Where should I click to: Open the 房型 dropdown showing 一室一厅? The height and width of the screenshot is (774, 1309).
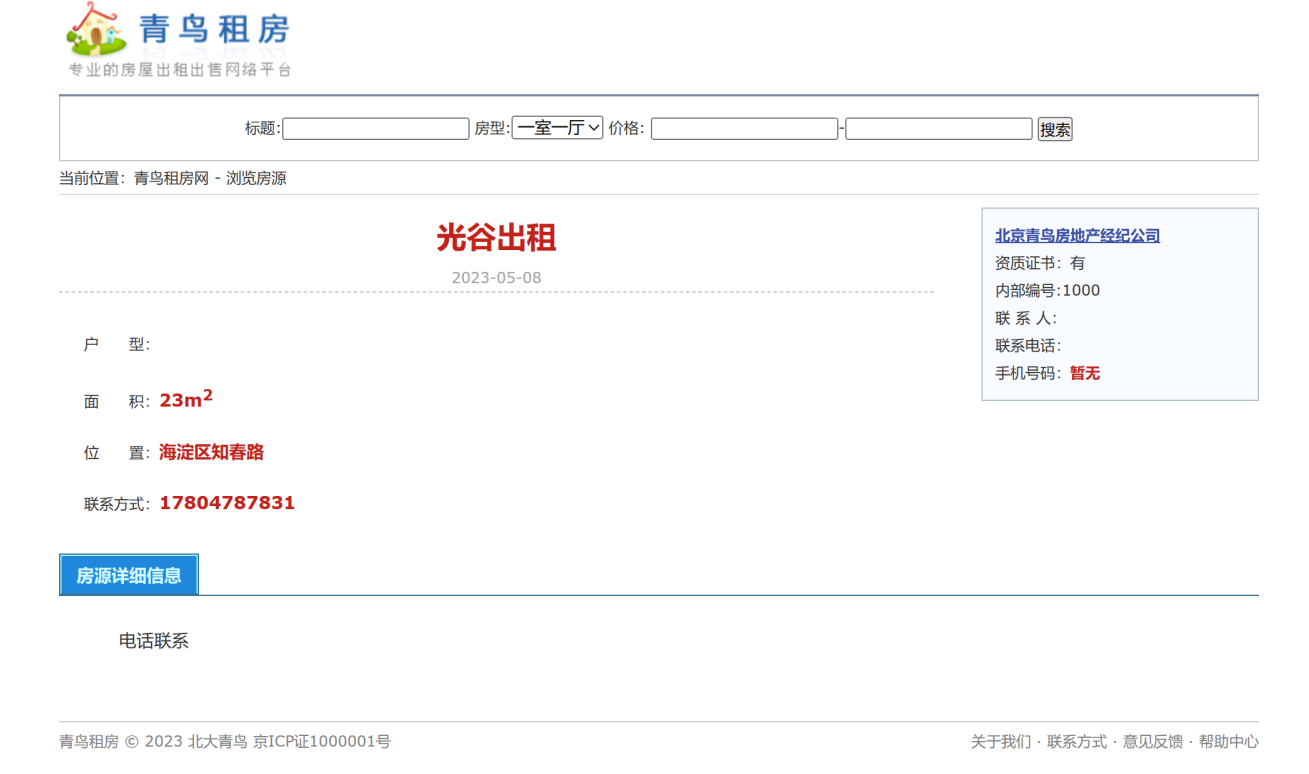coord(557,128)
